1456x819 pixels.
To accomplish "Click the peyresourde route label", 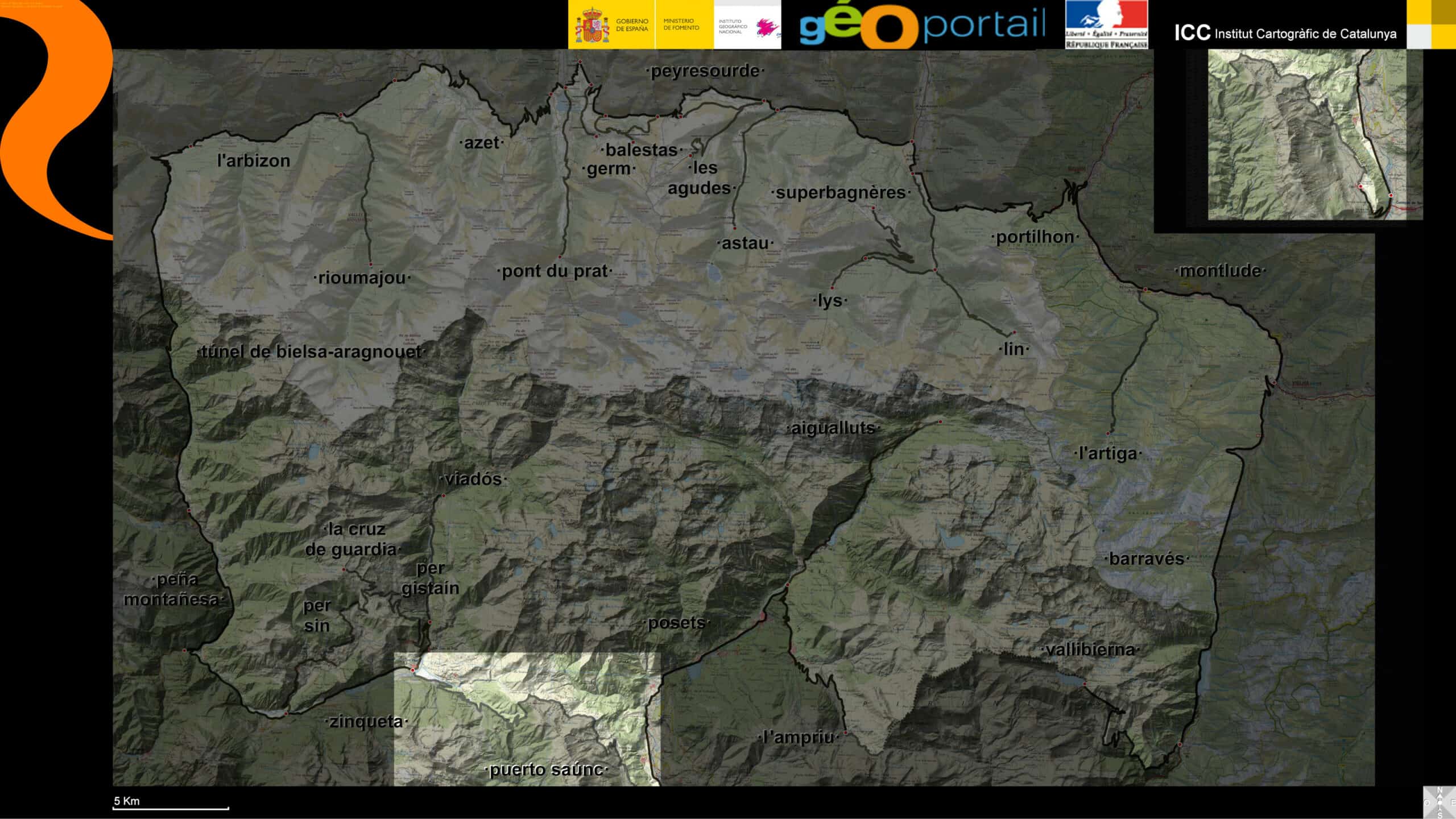I will [705, 71].
